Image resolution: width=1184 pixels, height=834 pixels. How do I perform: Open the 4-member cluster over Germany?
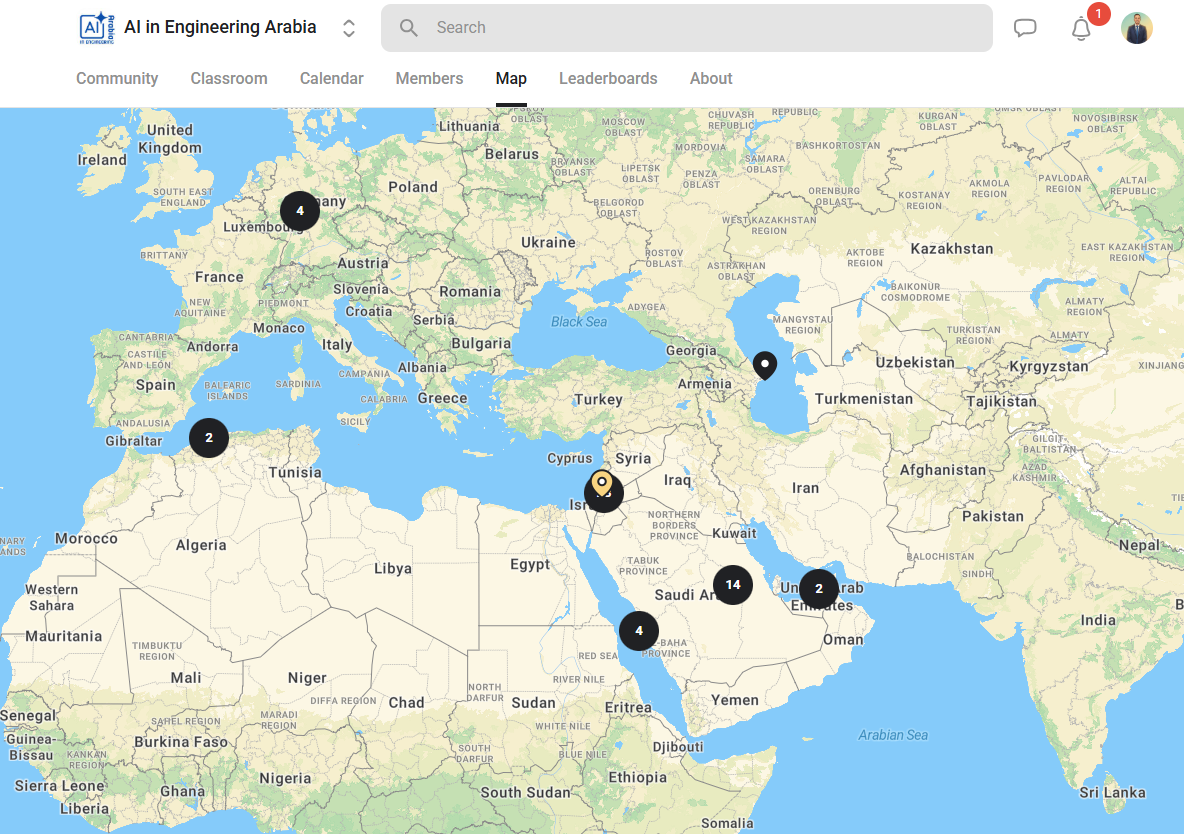pos(300,211)
